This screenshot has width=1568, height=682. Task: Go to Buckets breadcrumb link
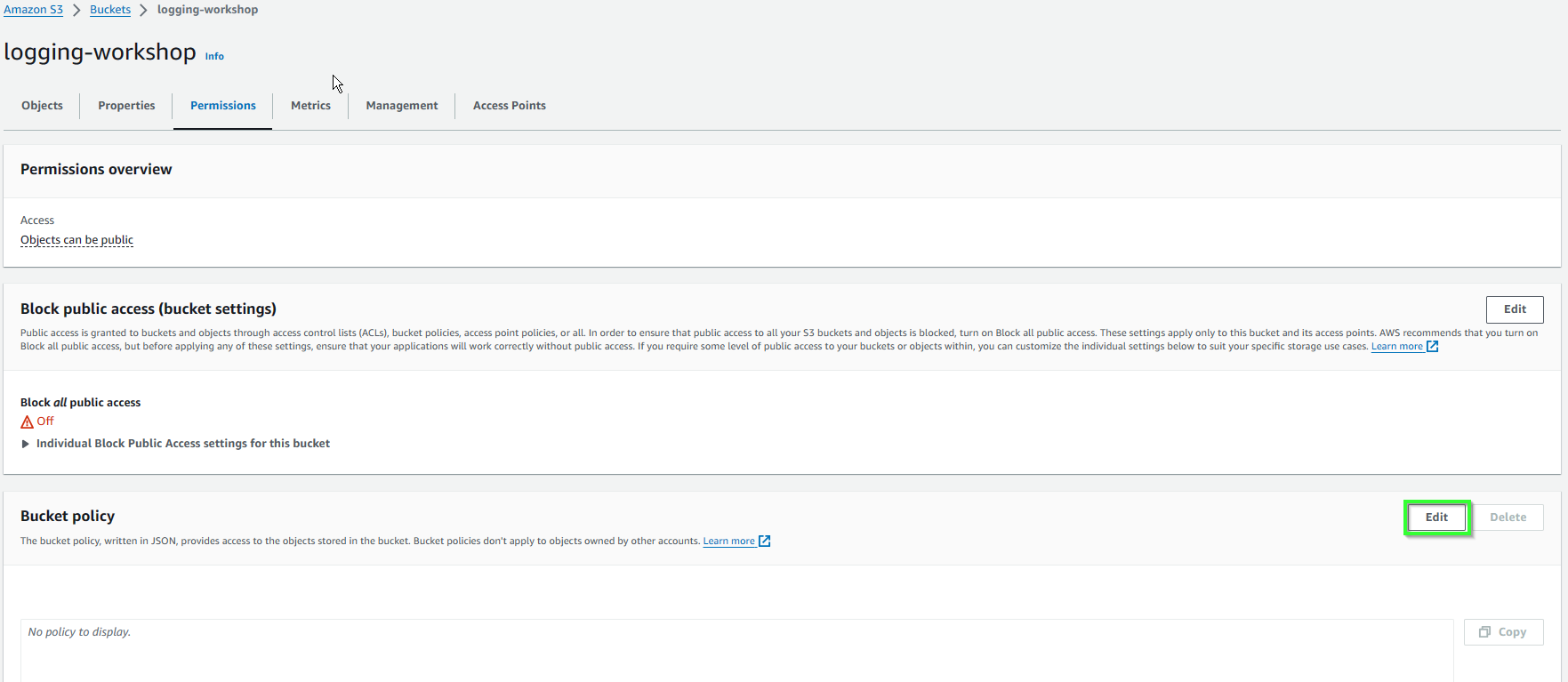[110, 10]
